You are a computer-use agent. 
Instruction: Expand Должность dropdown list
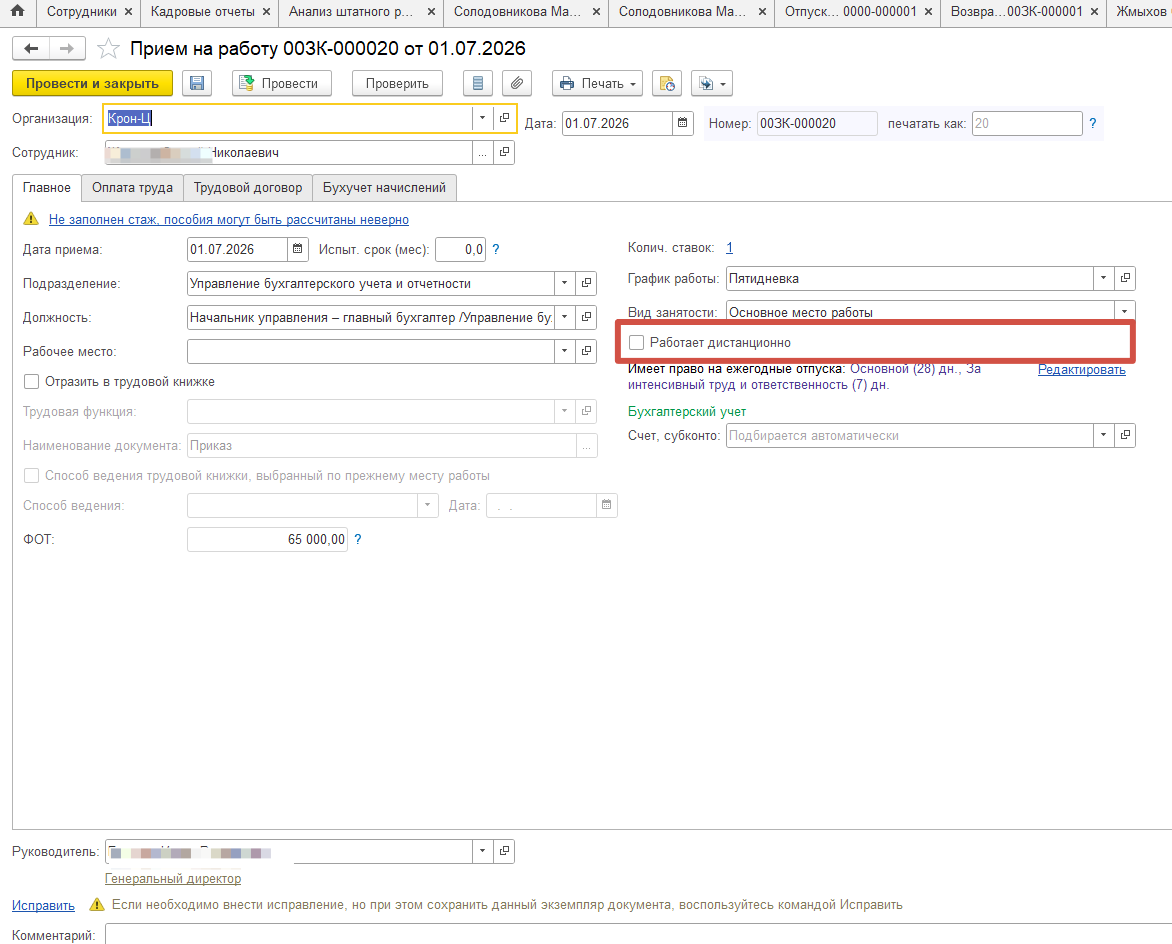pyautogui.click(x=565, y=317)
